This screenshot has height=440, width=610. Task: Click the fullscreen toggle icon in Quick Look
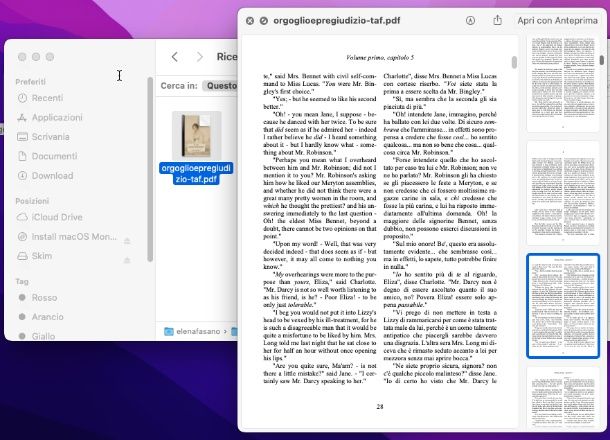pyautogui.click(x=264, y=21)
